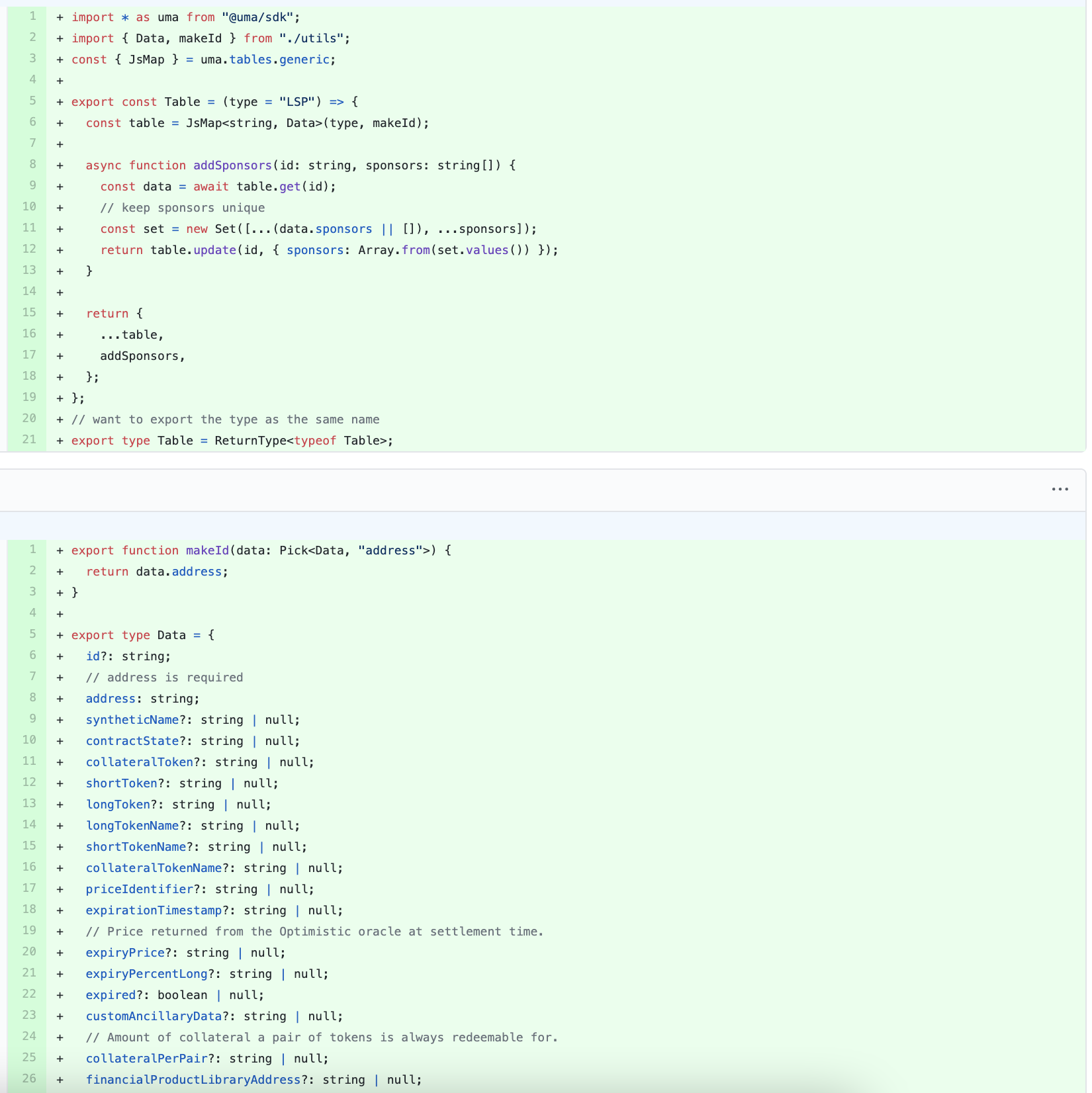
Task: Select the addSponsors, return entry line
Action: pos(142,356)
